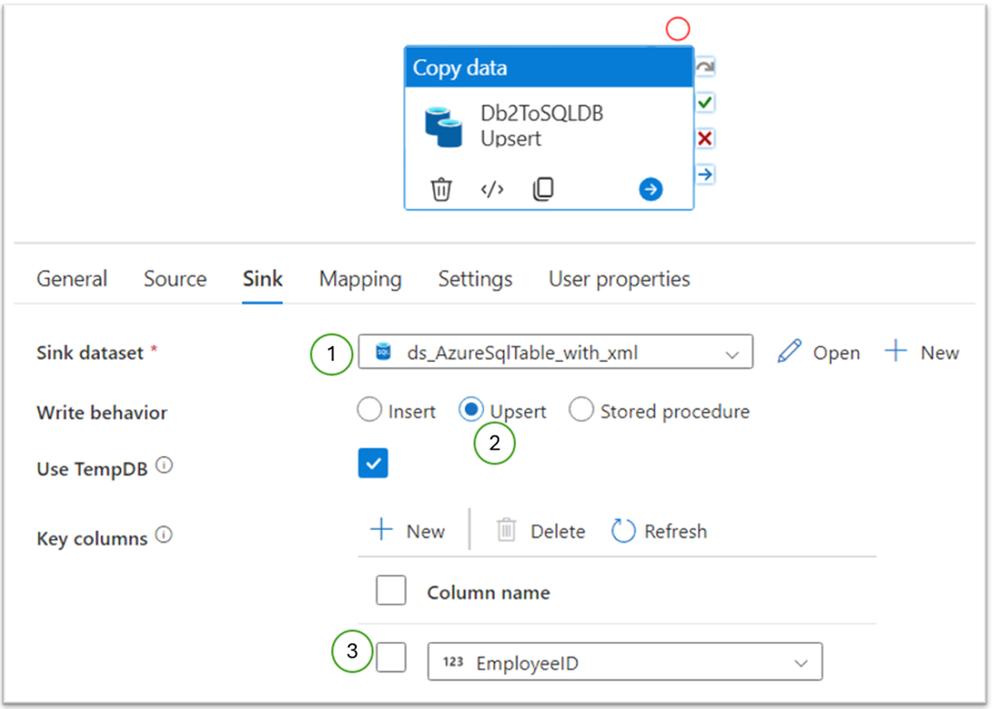Check the EmployeeID row checkbox
Screen dimensions: 999x709
coord(391,657)
